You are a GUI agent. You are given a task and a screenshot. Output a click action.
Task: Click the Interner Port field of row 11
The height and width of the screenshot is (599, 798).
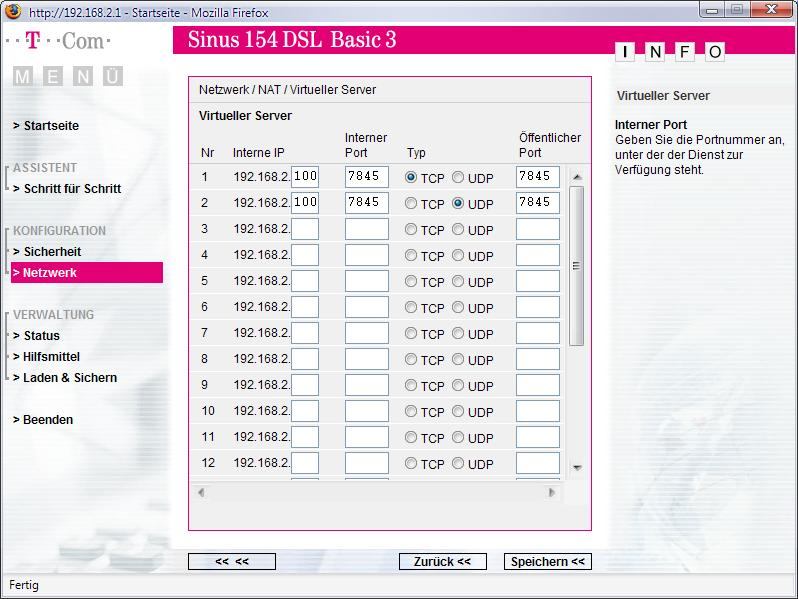tap(366, 437)
